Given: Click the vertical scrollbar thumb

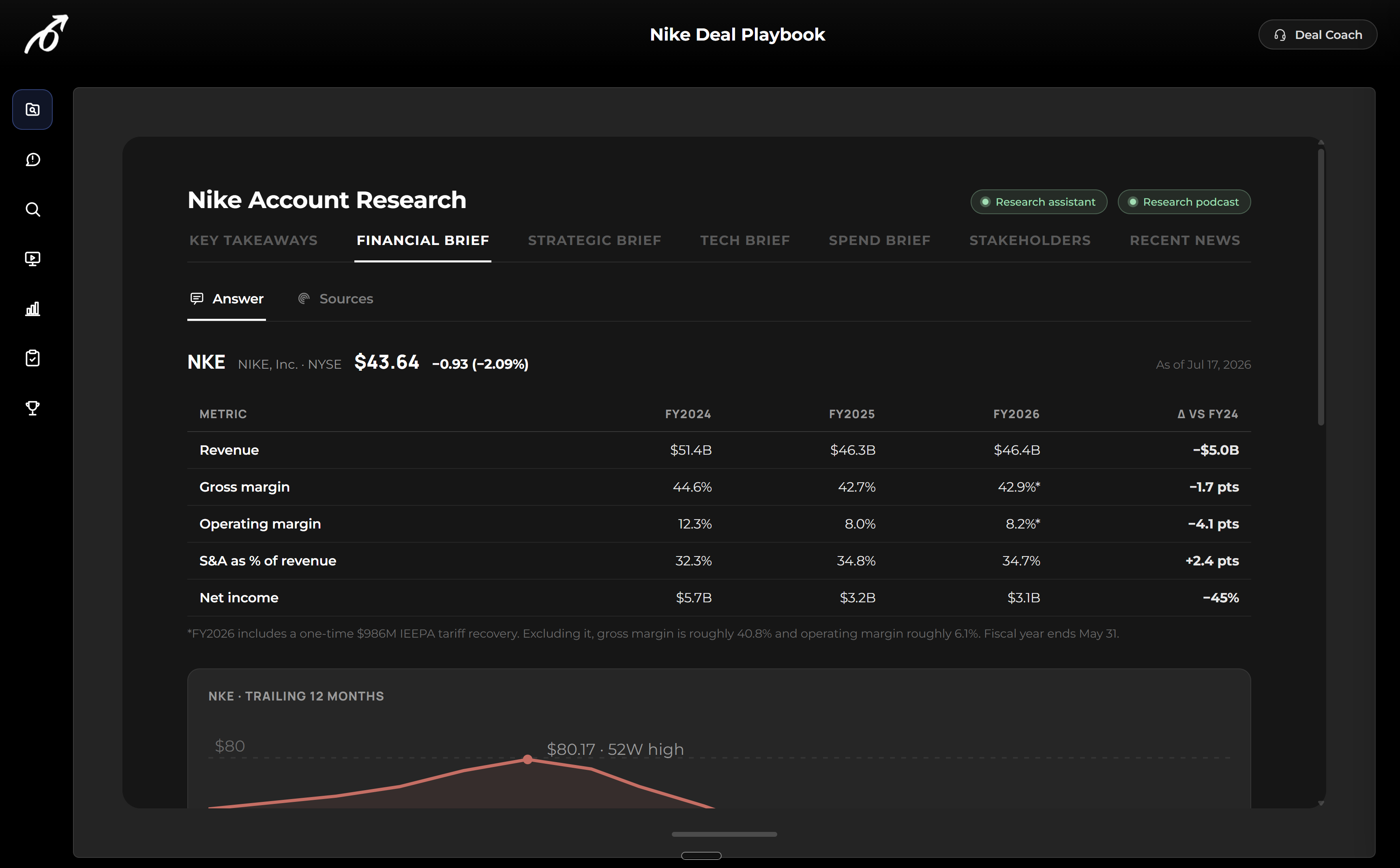Looking at the screenshot, I should [1321, 287].
